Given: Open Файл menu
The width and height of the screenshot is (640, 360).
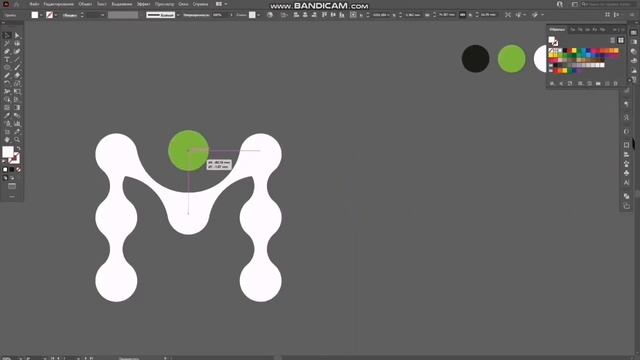Looking at the screenshot, I should coord(34,4).
